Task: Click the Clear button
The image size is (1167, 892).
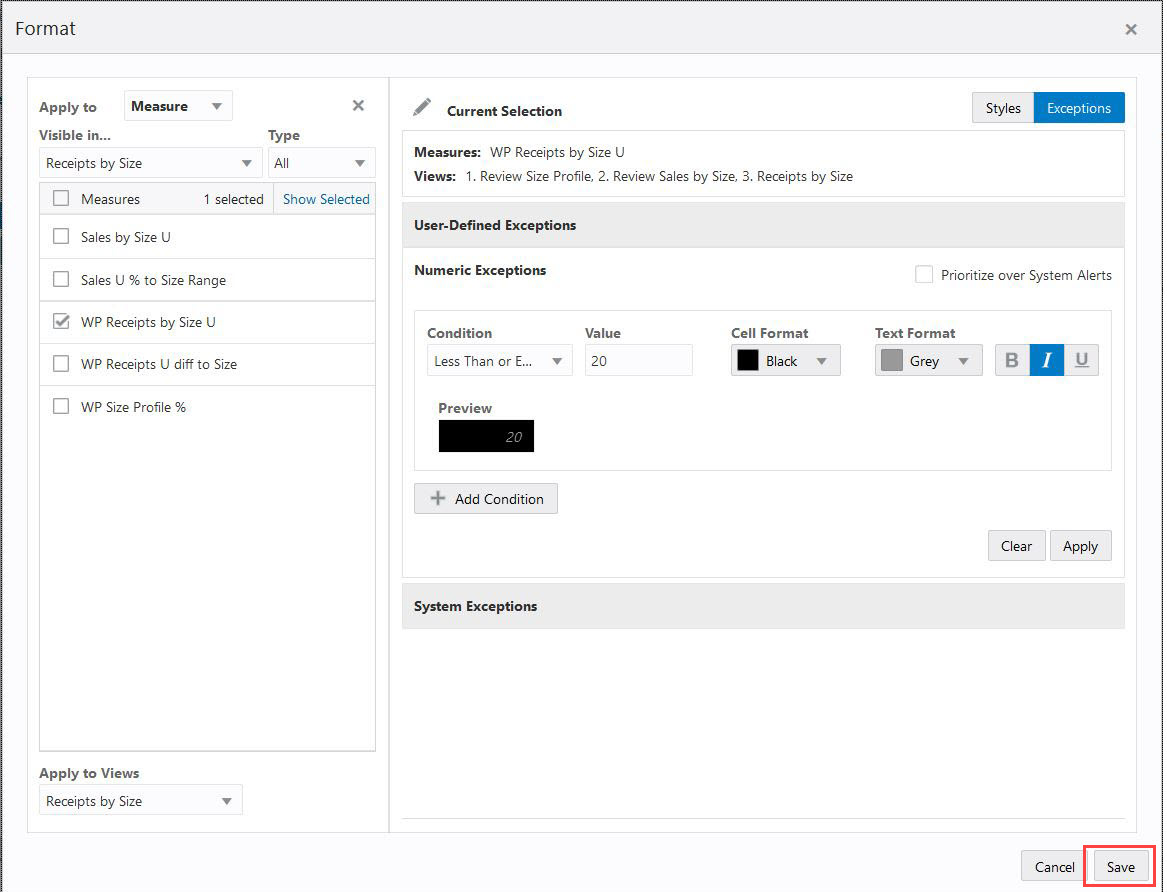Action: (x=1016, y=546)
